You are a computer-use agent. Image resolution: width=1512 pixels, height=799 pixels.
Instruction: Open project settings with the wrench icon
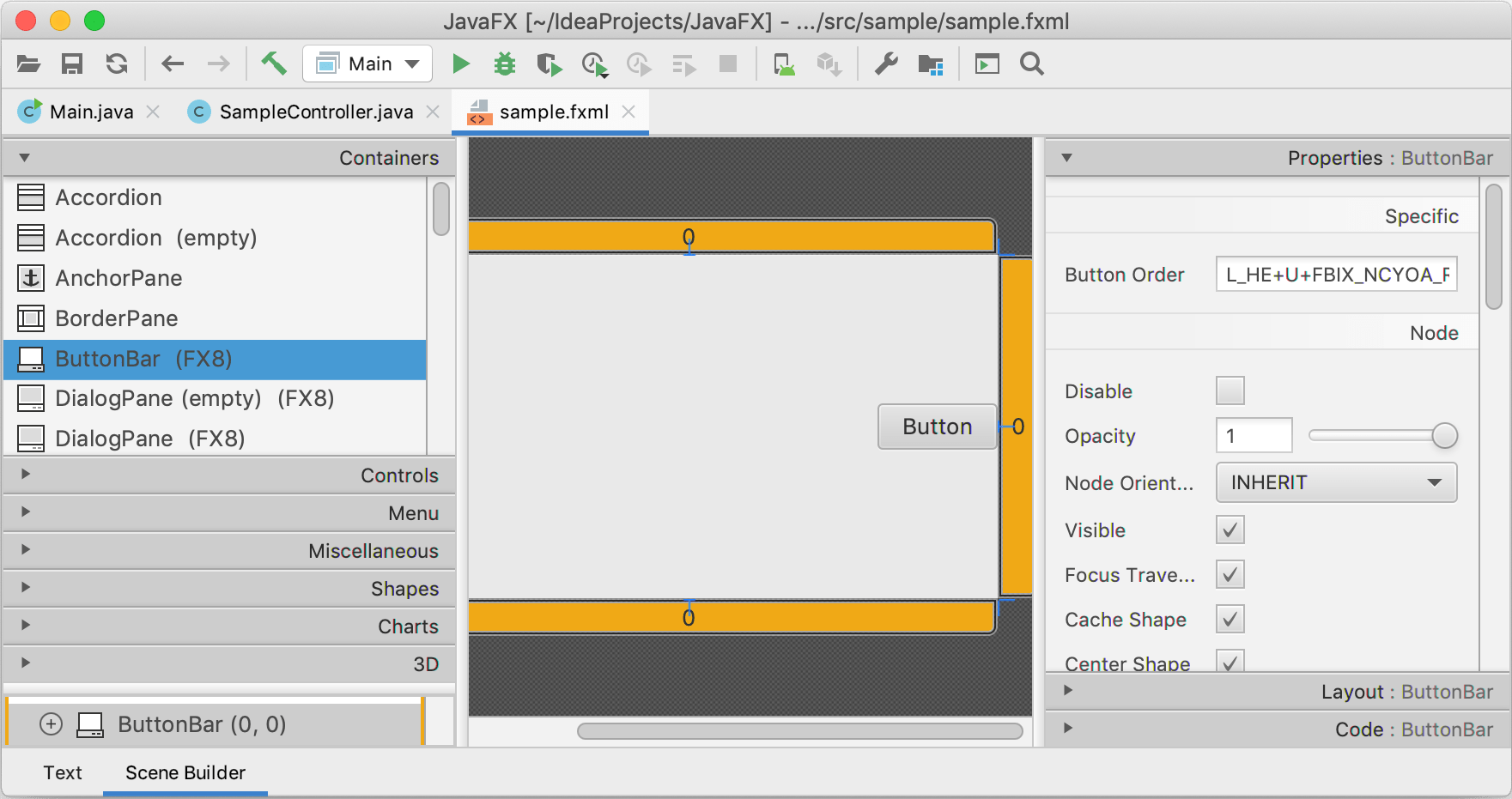[886, 64]
